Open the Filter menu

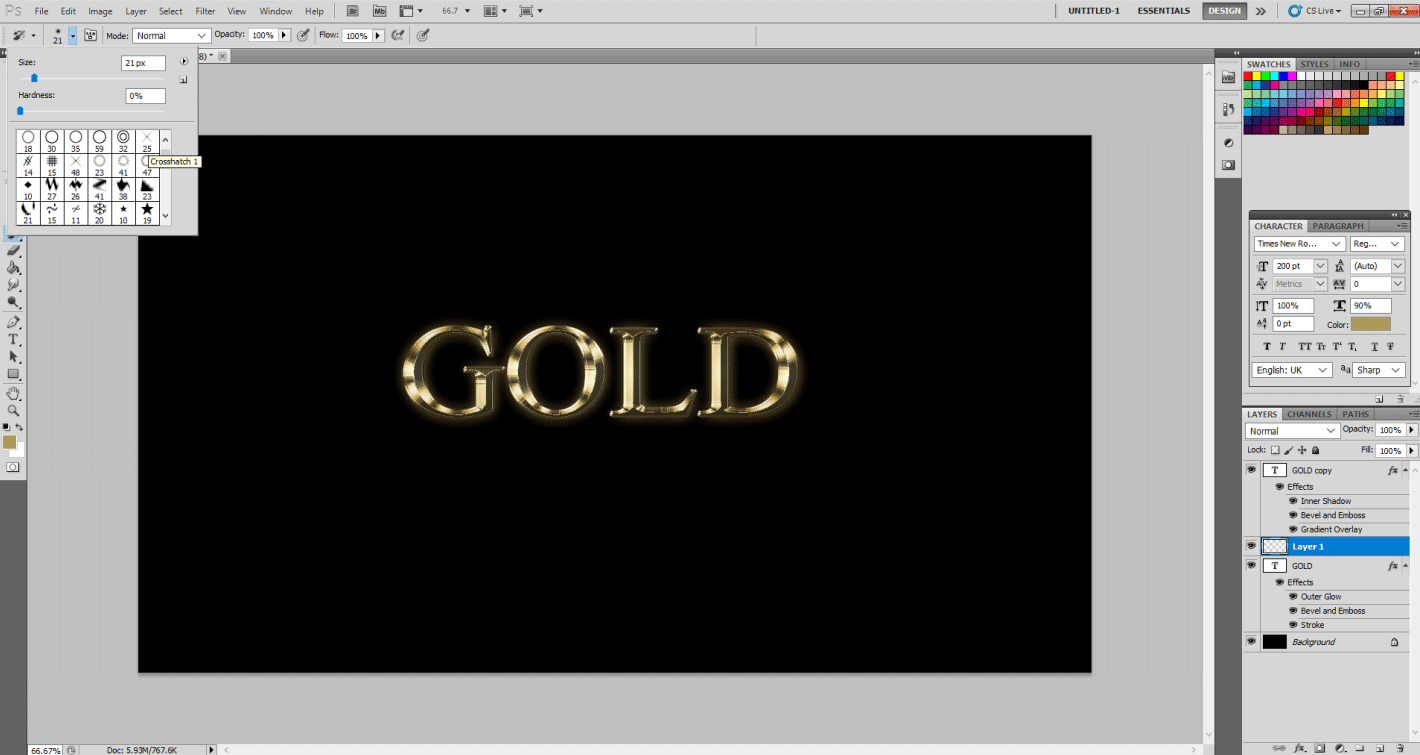(x=204, y=11)
